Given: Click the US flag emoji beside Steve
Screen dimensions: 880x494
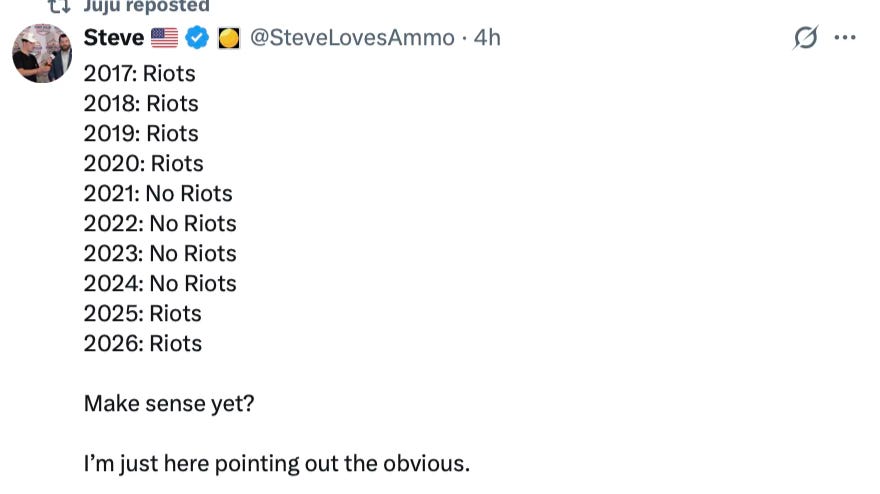Looking at the screenshot, I should [164, 38].
